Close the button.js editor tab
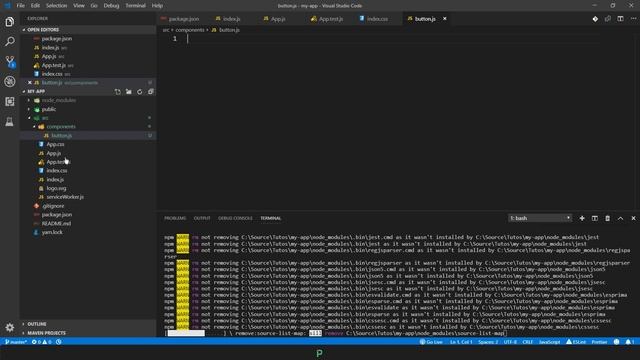 tap(445, 19)
